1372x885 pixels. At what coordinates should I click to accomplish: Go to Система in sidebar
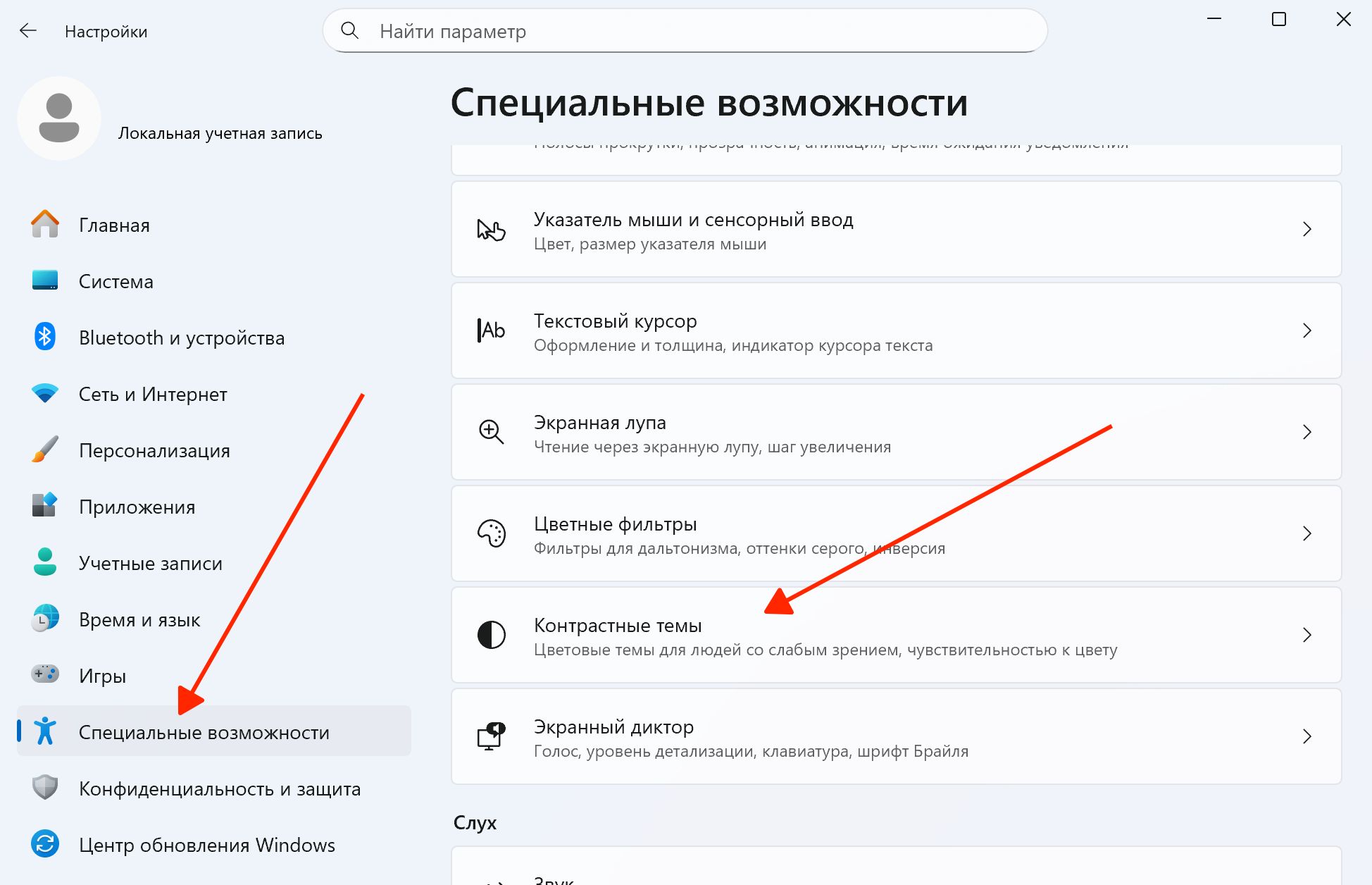pos(116,281)
